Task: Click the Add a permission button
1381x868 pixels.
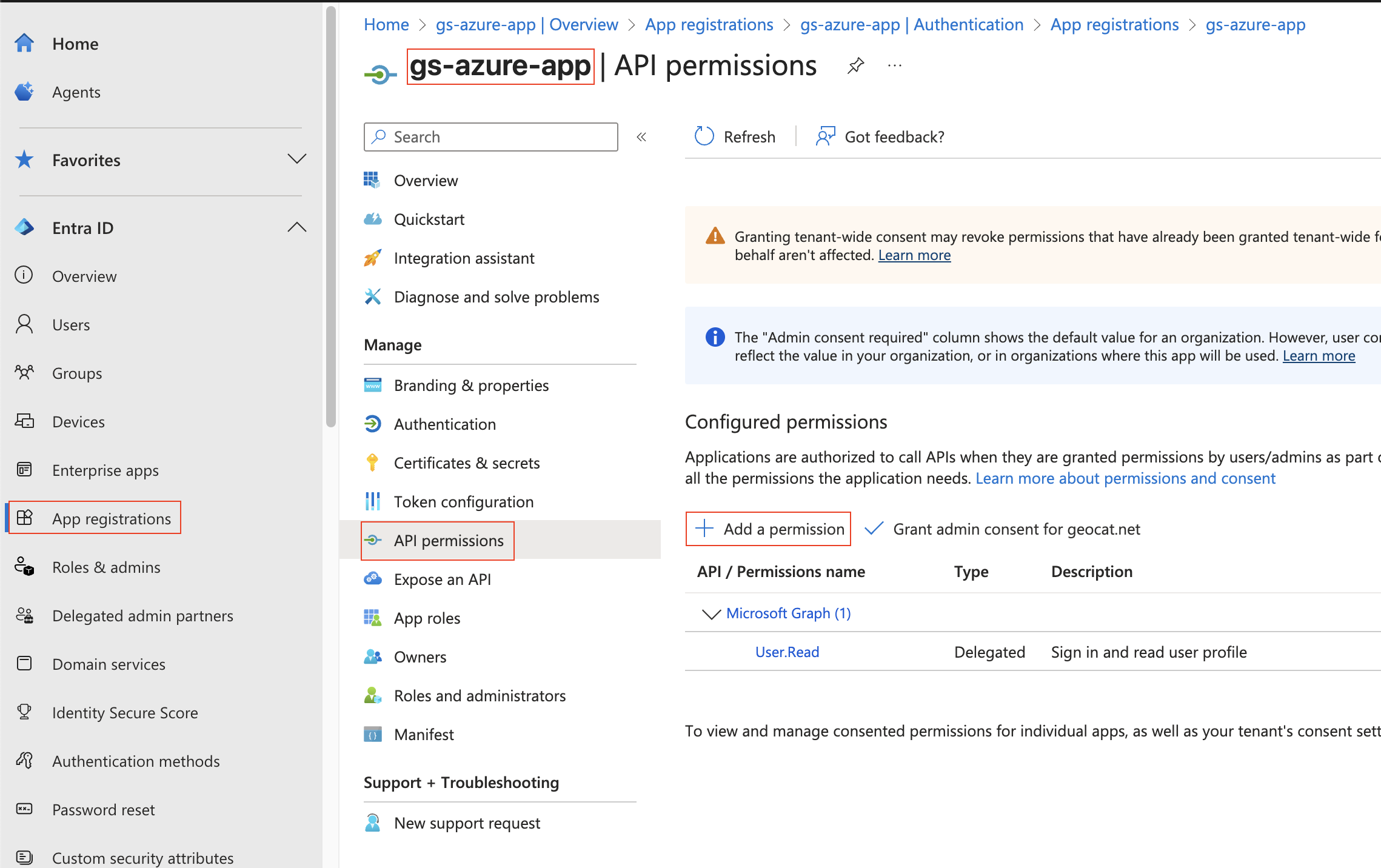Action: pos(768,529)
